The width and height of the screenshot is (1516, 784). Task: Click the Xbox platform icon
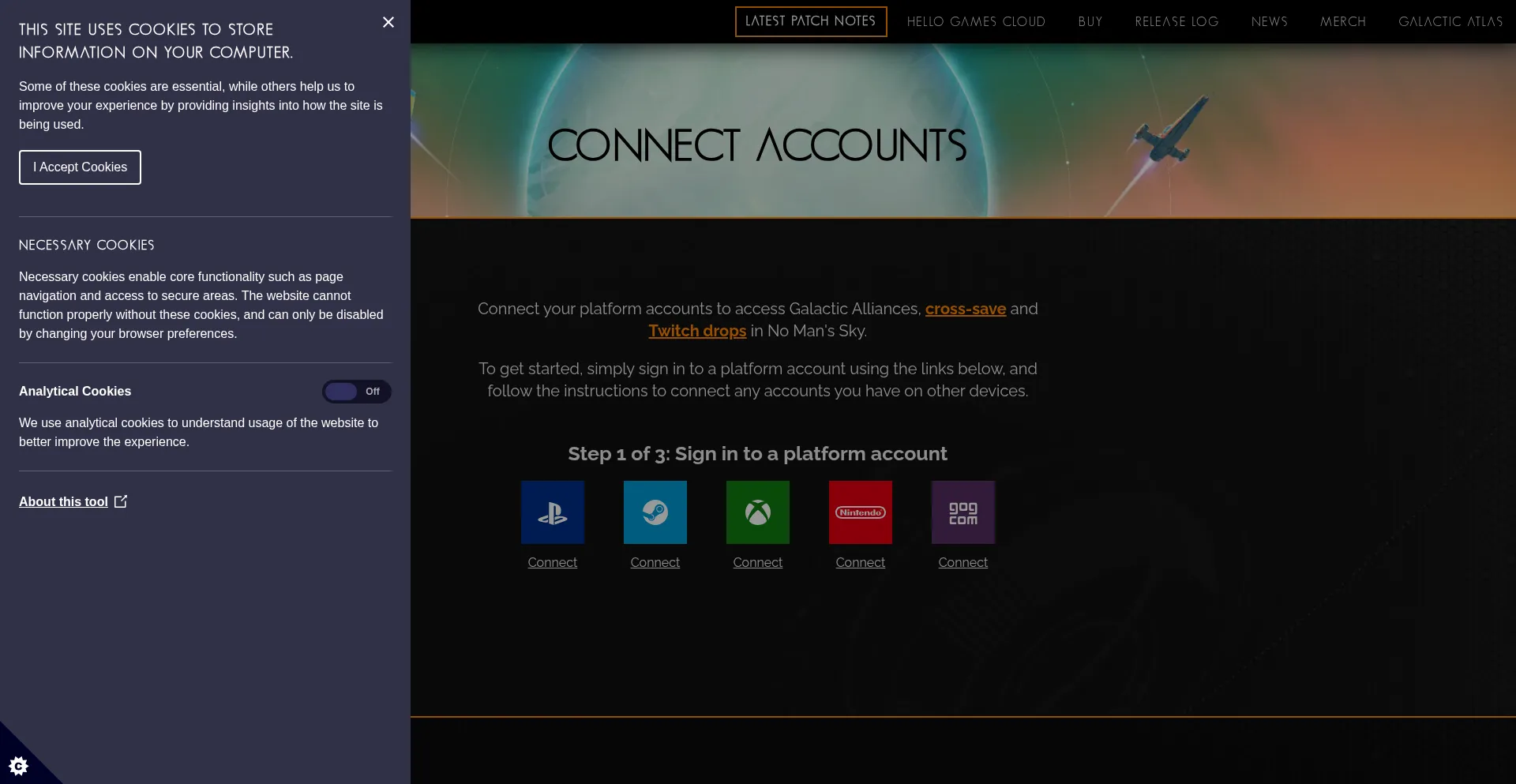758,512
